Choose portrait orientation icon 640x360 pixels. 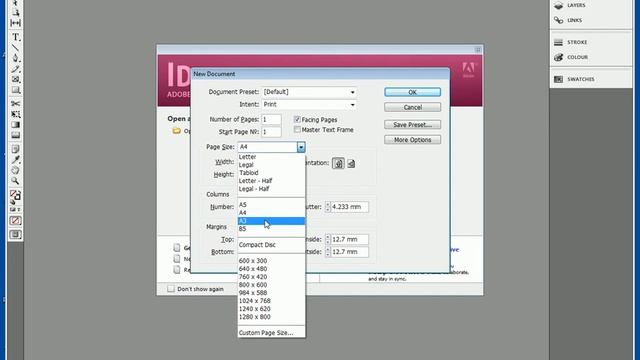coord(338,163)
